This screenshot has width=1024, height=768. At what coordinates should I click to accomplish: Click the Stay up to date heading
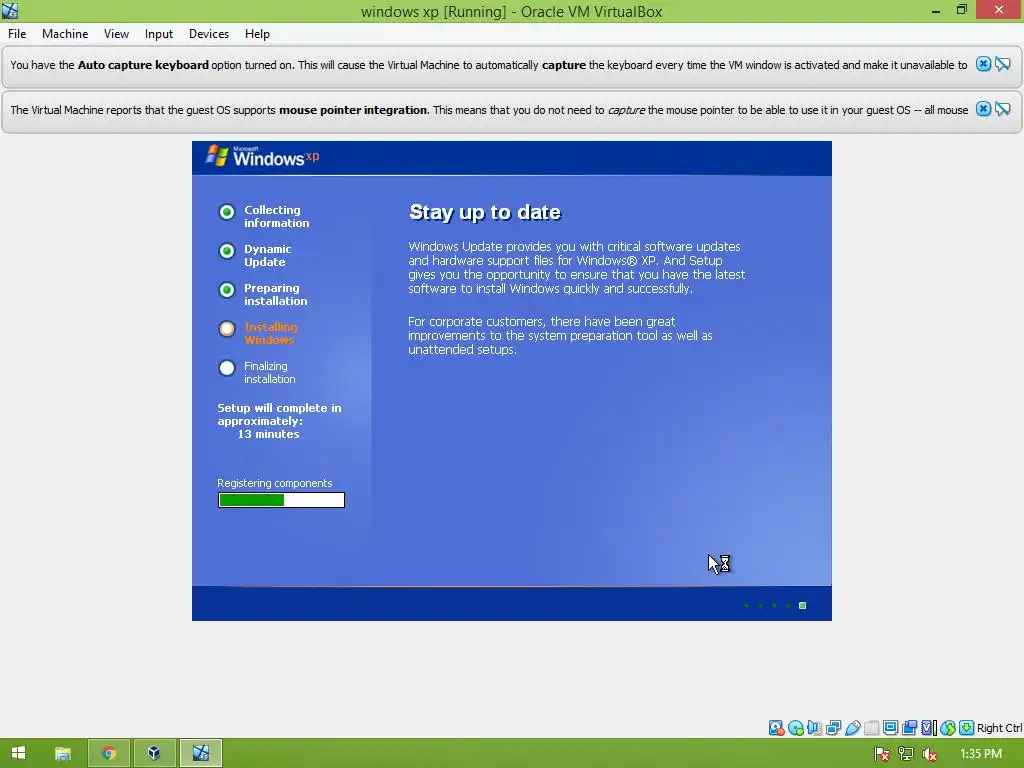(x=485, y=212)
